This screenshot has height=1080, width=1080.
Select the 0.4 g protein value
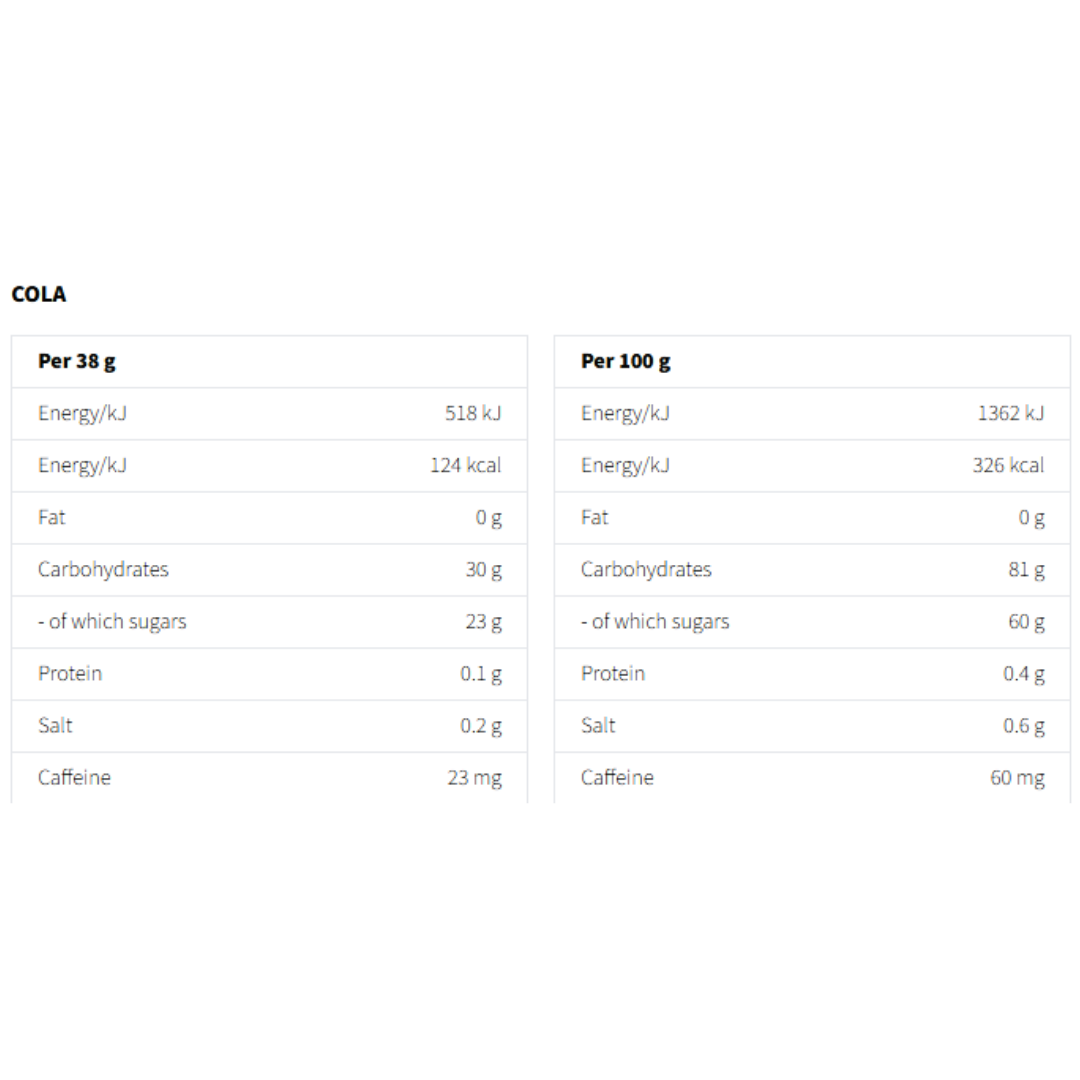[1024, 673]
